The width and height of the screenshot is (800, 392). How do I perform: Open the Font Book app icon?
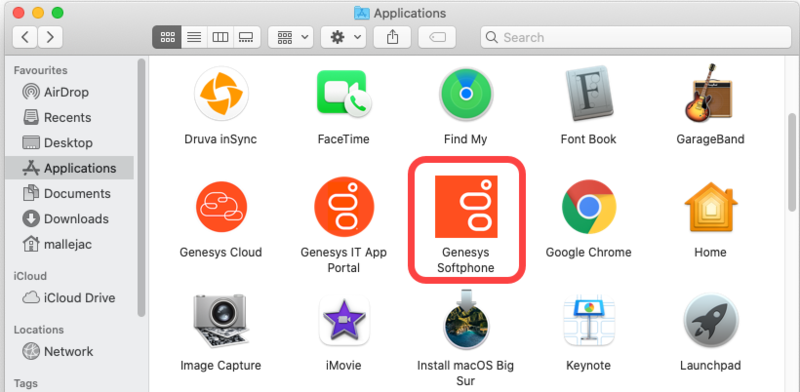(589, 94)
